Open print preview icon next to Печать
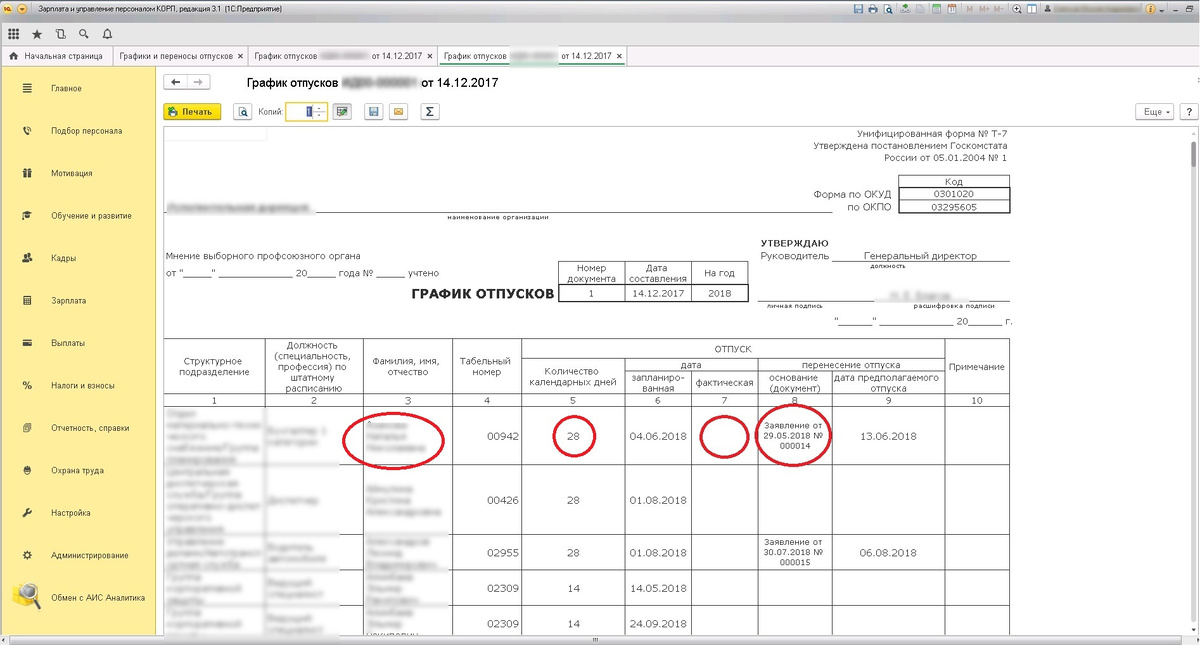The width and height of the screenshot is (1200, 645). [x=242, y=112]
